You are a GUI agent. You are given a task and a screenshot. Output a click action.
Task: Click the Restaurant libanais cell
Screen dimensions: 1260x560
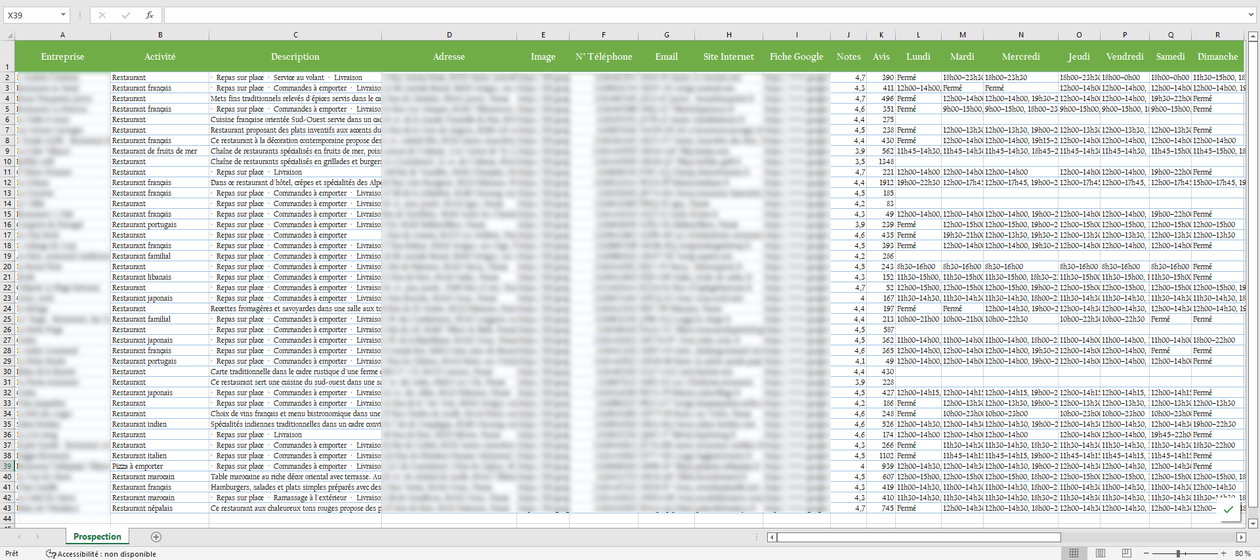click(x=160, y=277)
